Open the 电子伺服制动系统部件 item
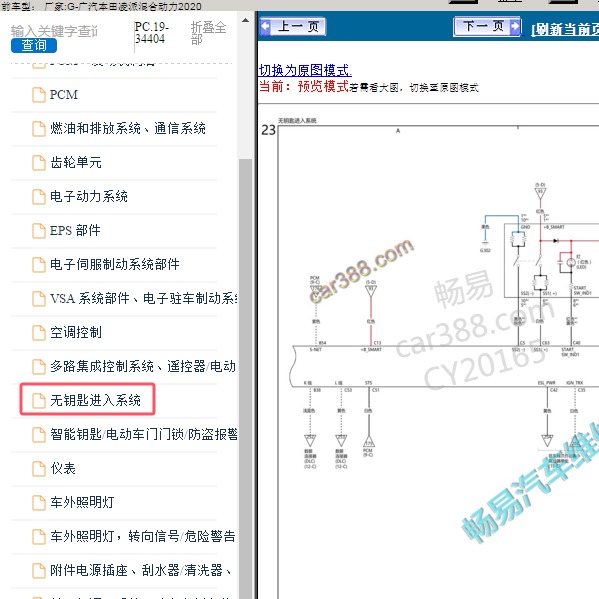Screen dimensions: 599x599 tap(115, 264)
